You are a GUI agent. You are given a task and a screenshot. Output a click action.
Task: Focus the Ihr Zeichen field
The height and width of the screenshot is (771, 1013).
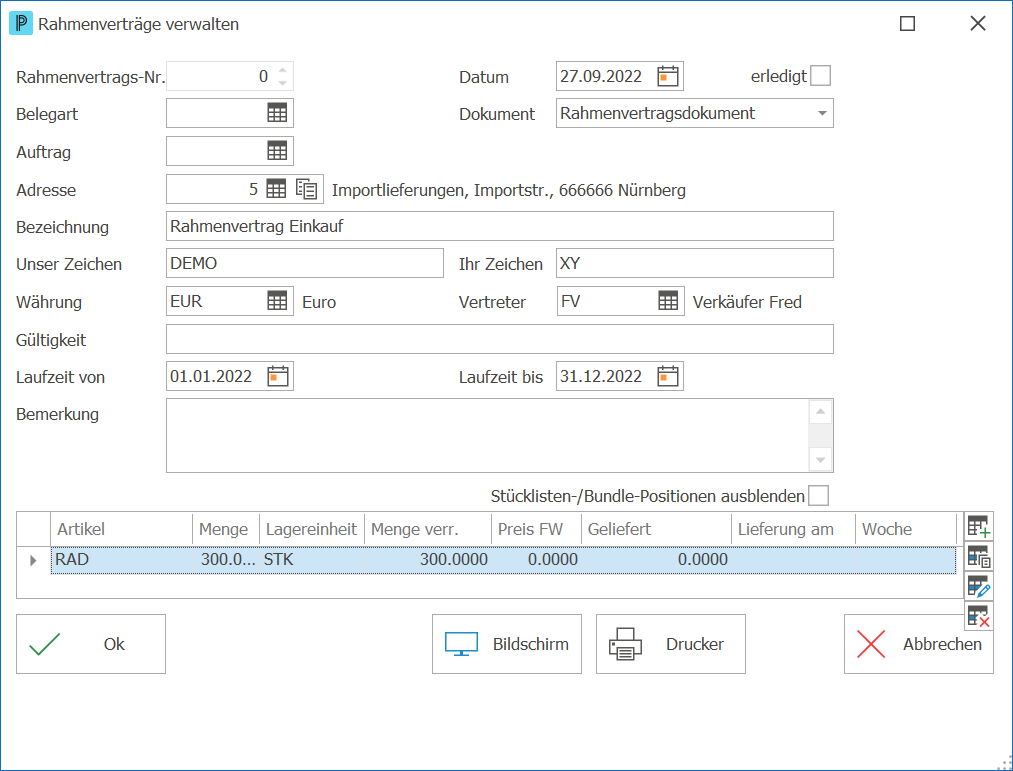tap(694, 263)
